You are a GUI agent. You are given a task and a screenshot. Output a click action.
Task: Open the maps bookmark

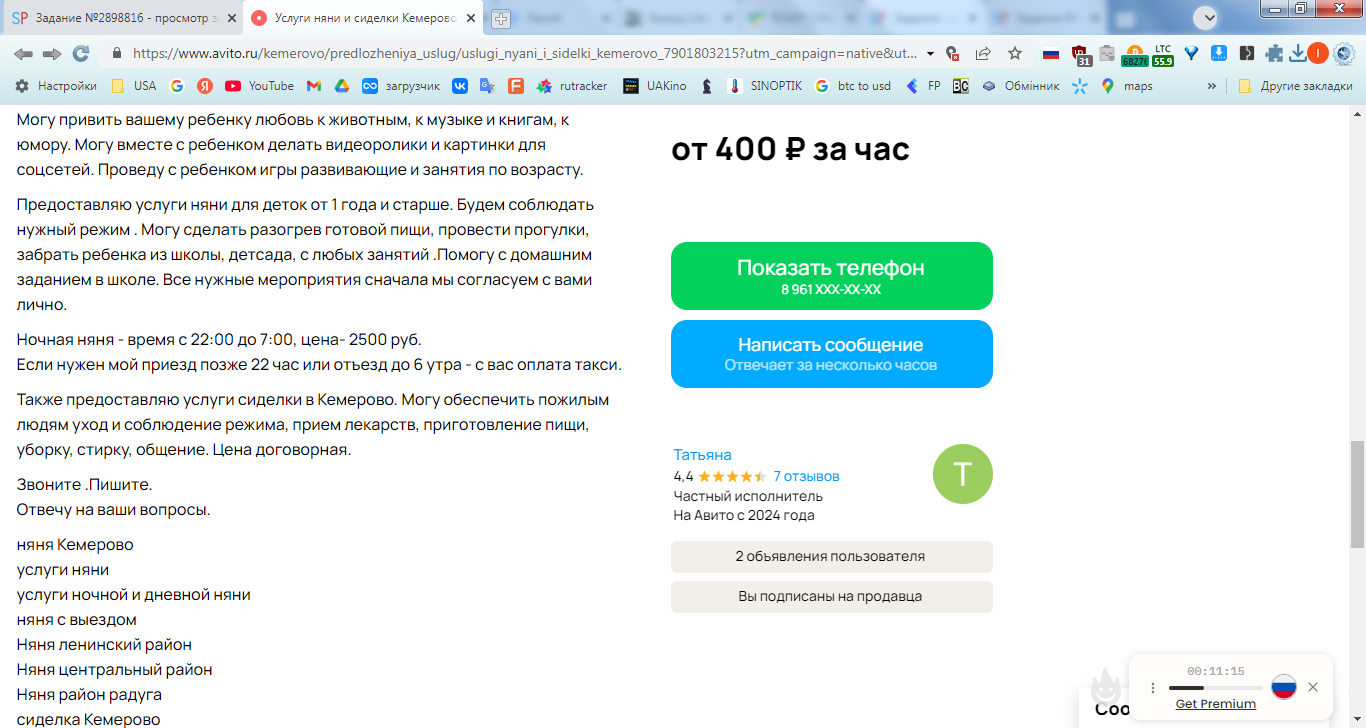(1127, 86)
